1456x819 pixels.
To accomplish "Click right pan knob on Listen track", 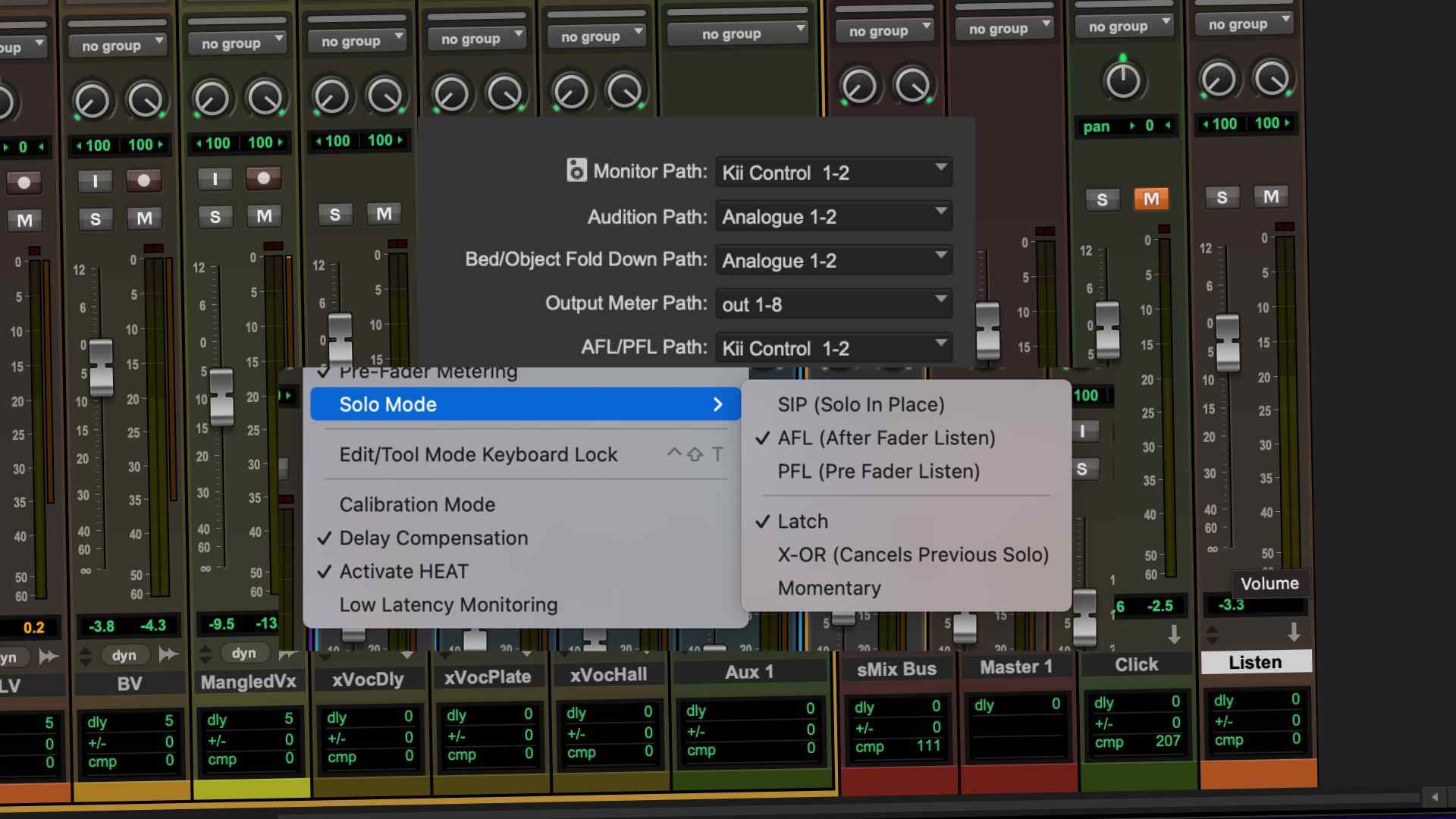I will [x=1272, y=78].
